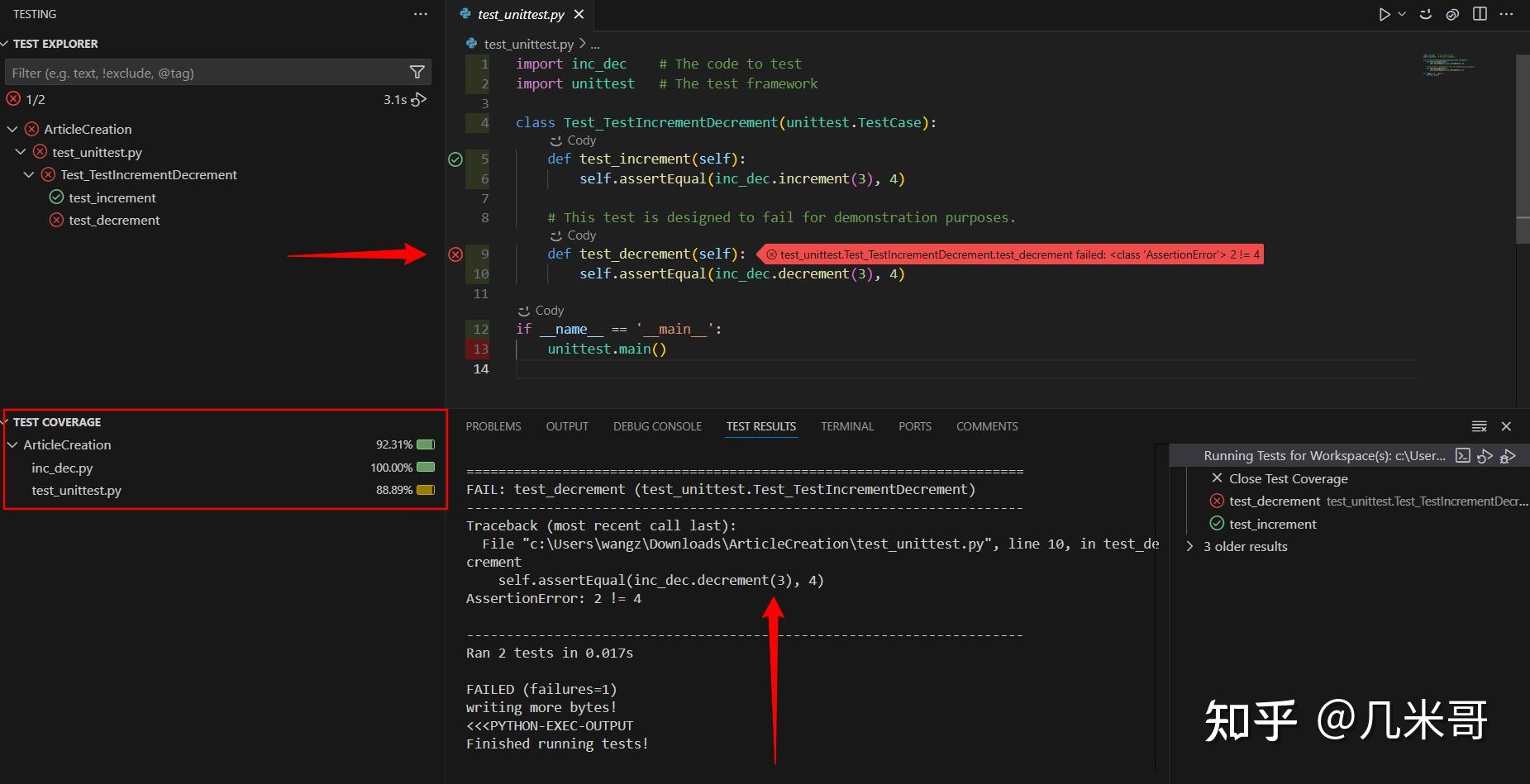Open the COMMENTS tab
Image resolution: width=1530 pixels, height=784 pixels.
point(987,426)
